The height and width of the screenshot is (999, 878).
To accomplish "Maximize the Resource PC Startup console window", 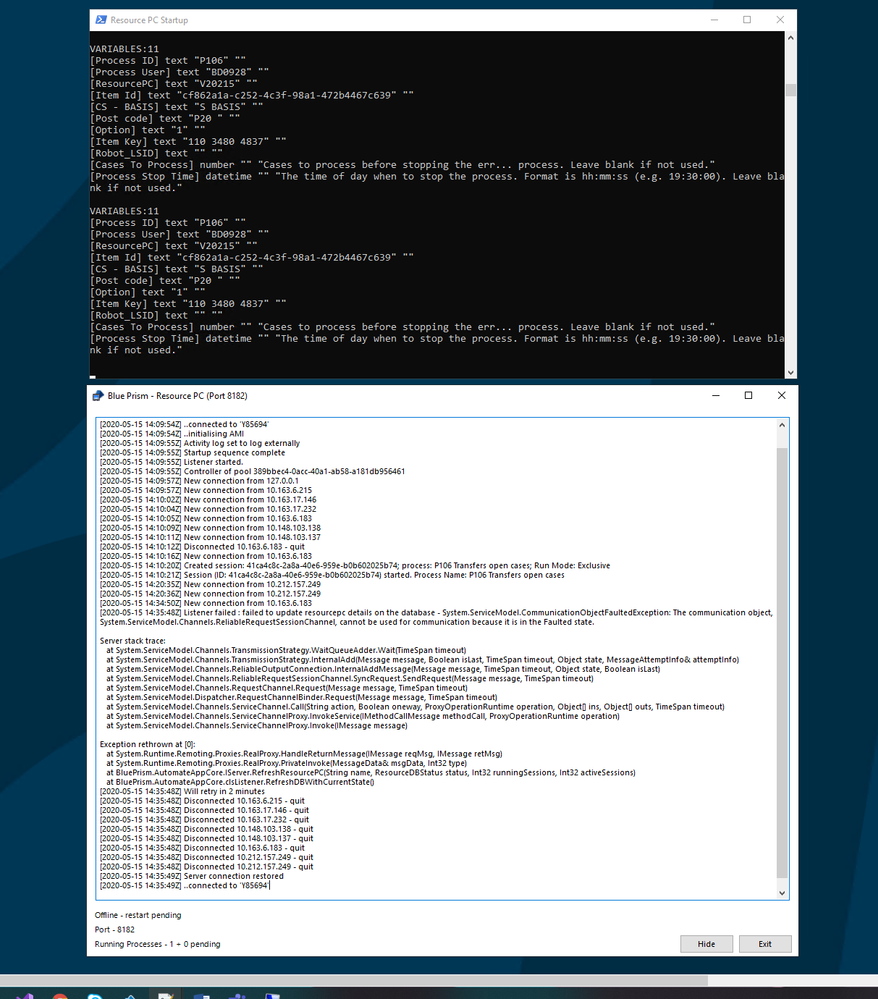I will click(747, 20).
